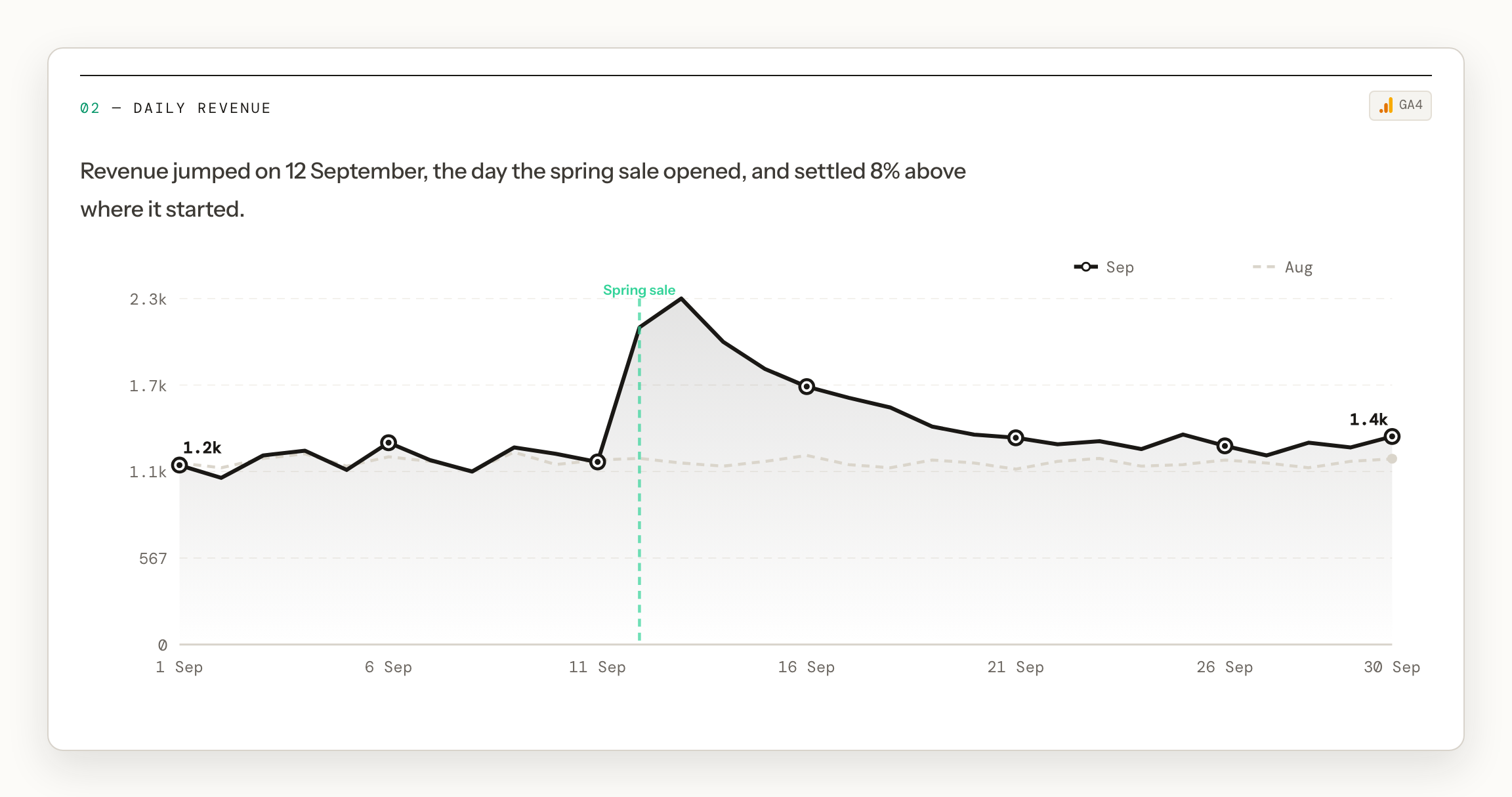Click the 11 Sep x-axis label
1512x797 pixels.
(x=597, y=667)
